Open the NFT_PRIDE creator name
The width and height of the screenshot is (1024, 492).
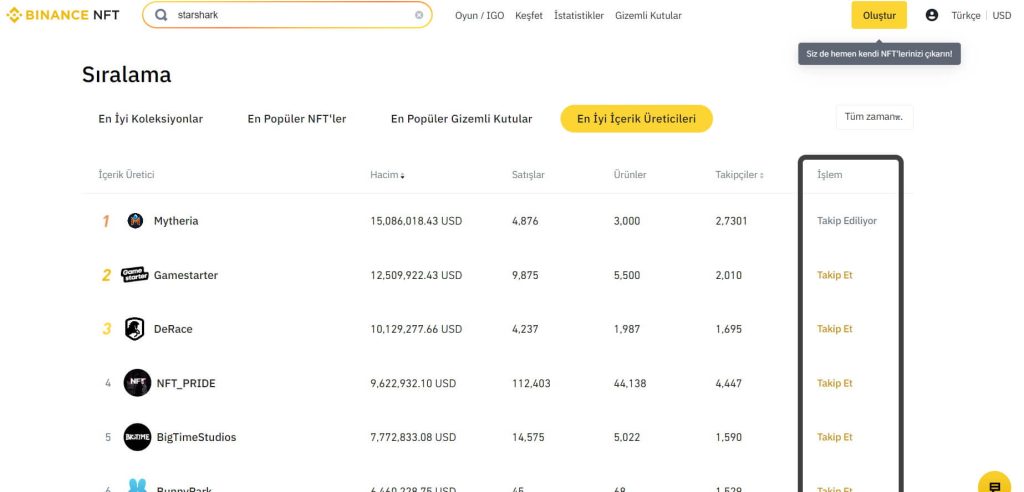point(186,384)
